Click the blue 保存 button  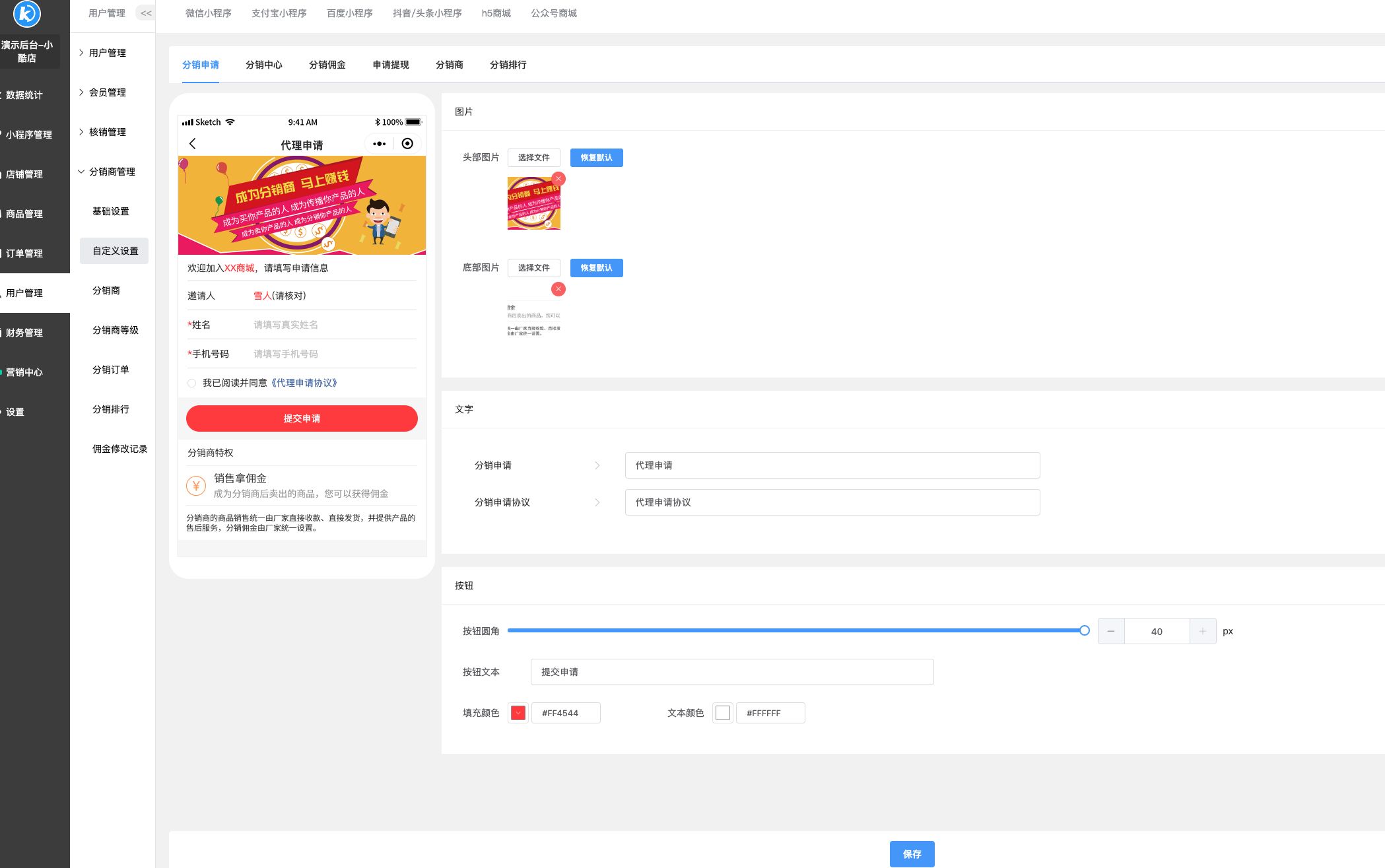point(912,854)
